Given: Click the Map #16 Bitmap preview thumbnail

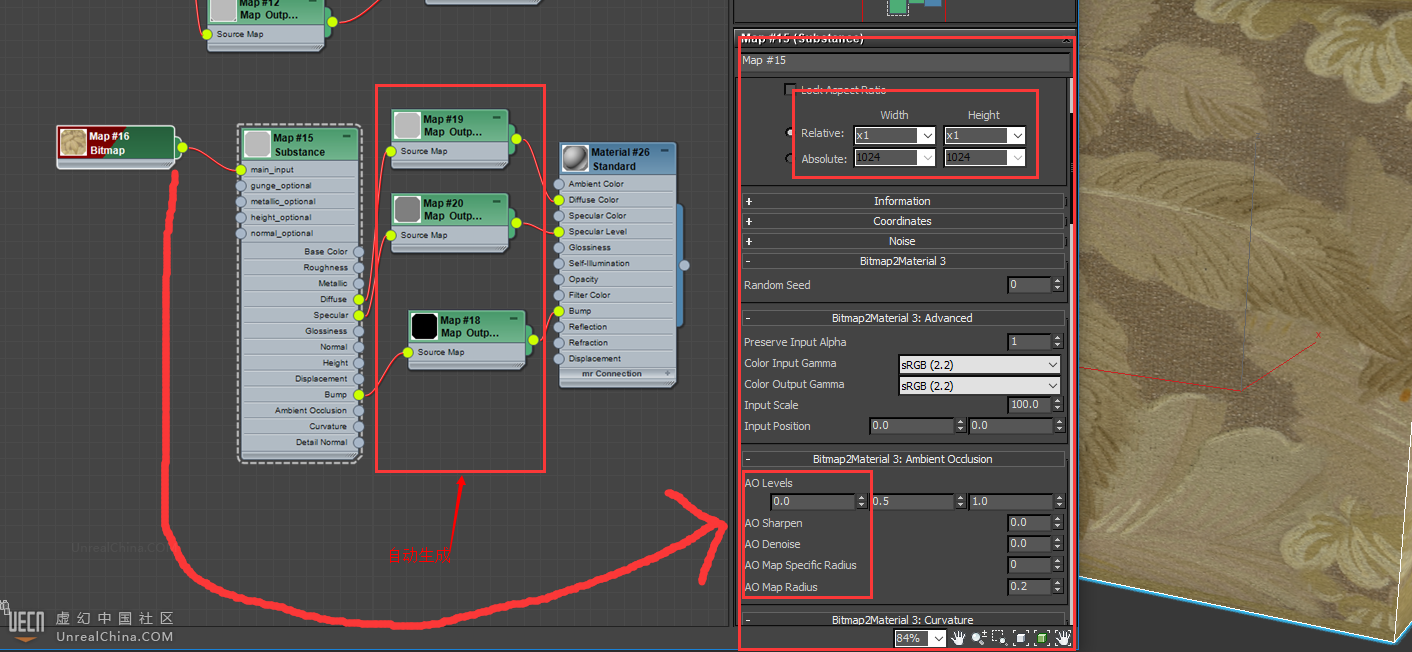Looking at the screenshot, I should click(x=73, y=143).
